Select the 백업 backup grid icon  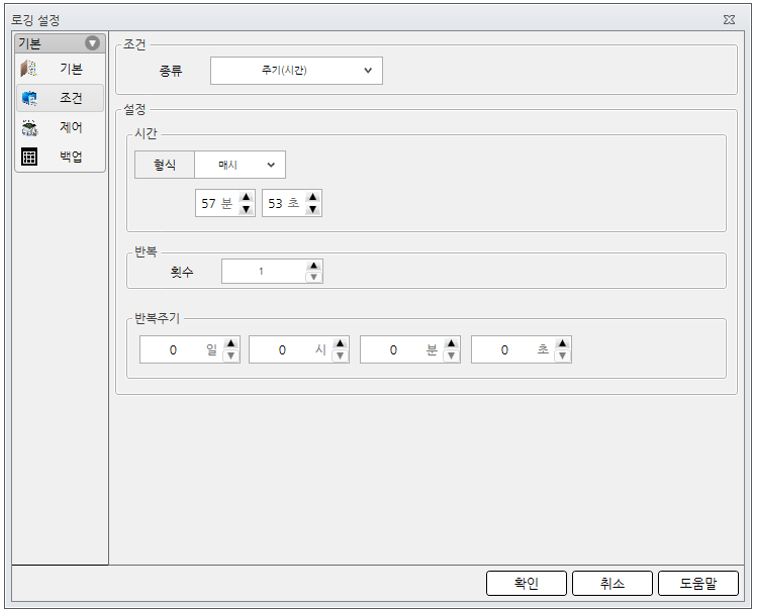click(x=29, y=157)
